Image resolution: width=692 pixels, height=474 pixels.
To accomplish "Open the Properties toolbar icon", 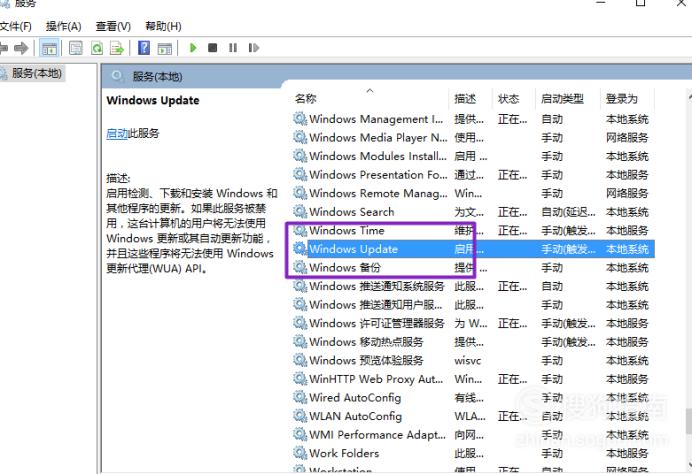I will (75, 48).
